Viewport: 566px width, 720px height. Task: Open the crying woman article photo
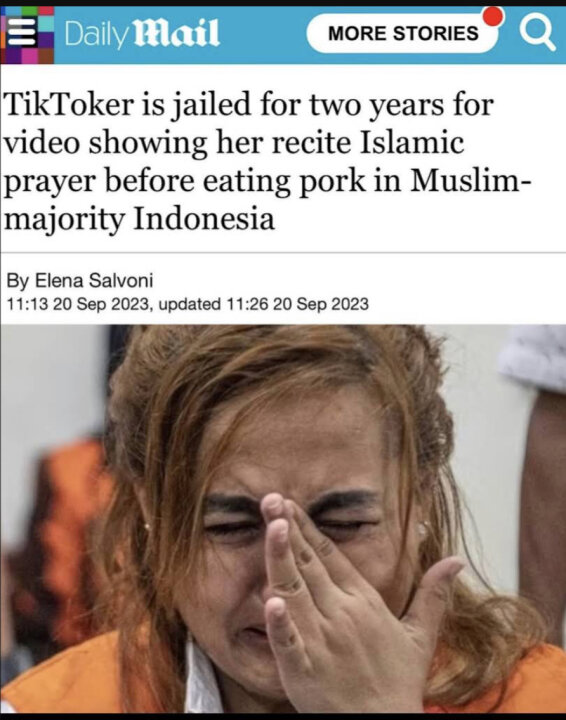pos(283,519)
